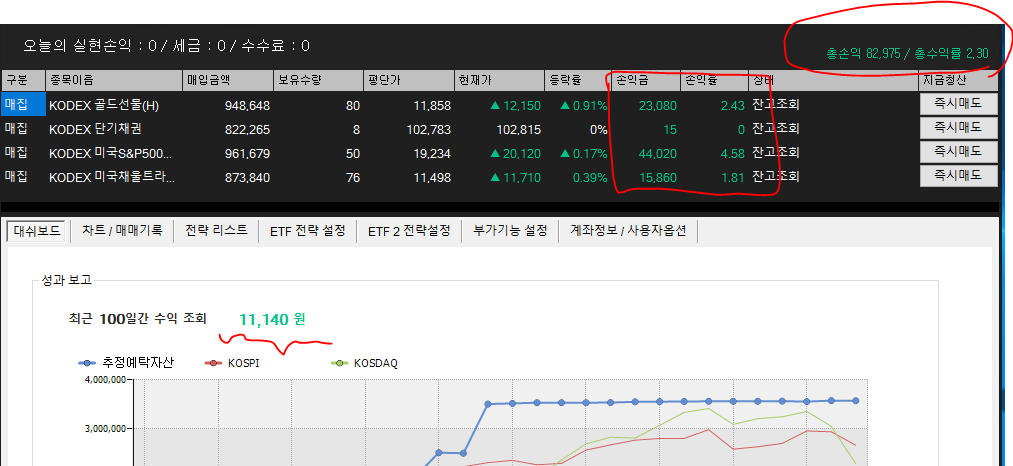Click the 지금청산 column header
This screenshot has height=466, width=1013.
(959, 81)
